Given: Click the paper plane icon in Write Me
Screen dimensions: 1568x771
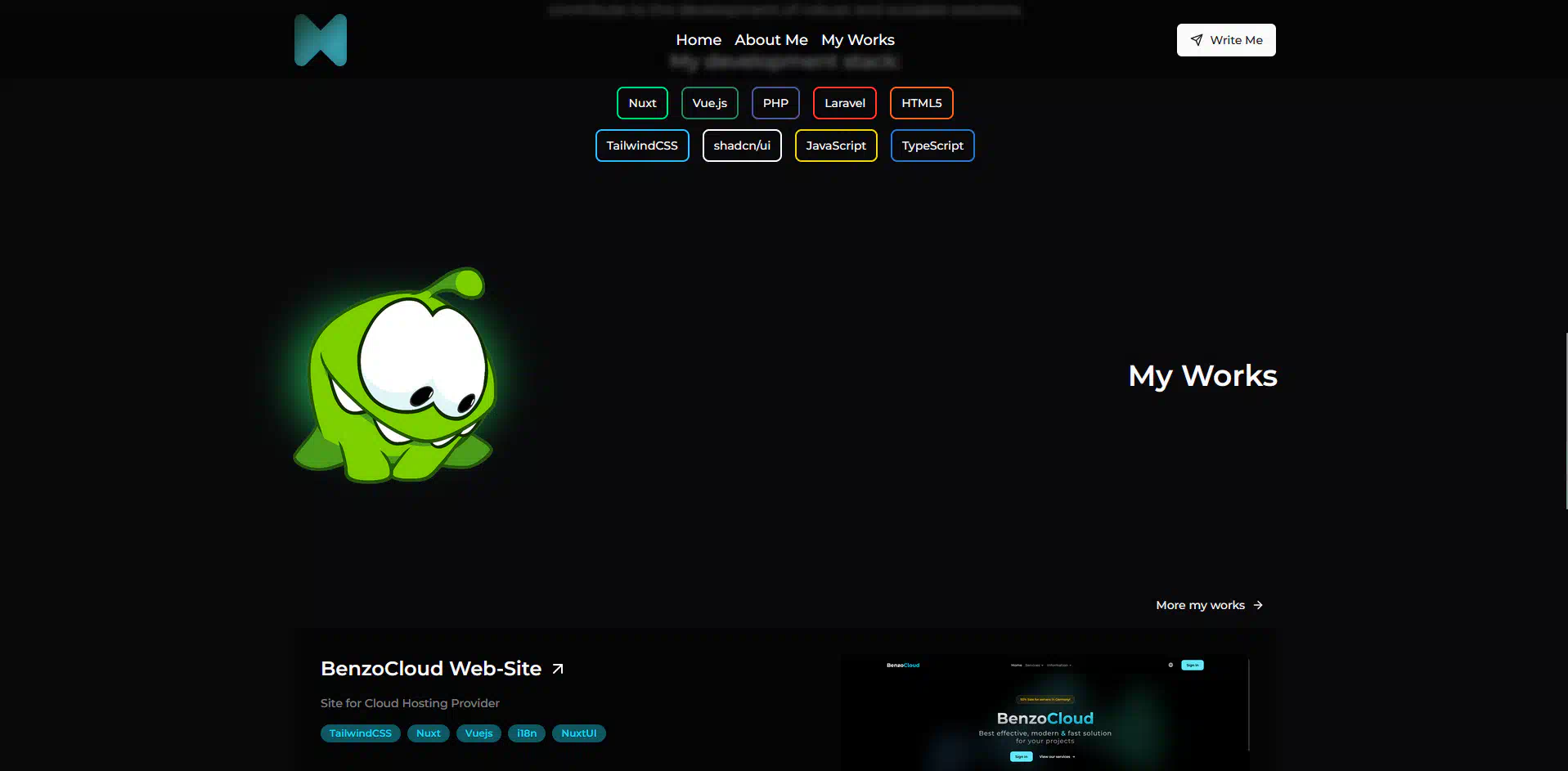Looking at the screenshot, I should pos(1197,40).
